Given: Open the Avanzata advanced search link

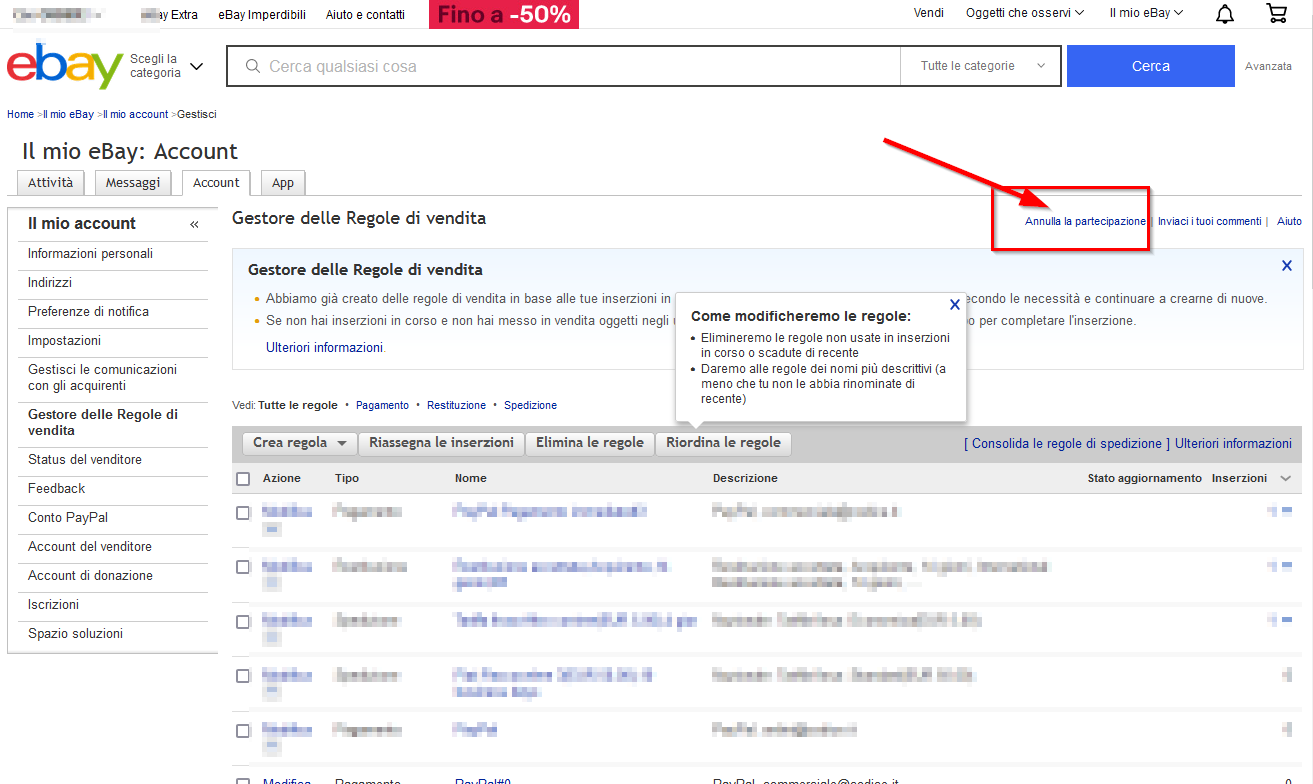Looking at the screenshot, I should pos(1268,66).
